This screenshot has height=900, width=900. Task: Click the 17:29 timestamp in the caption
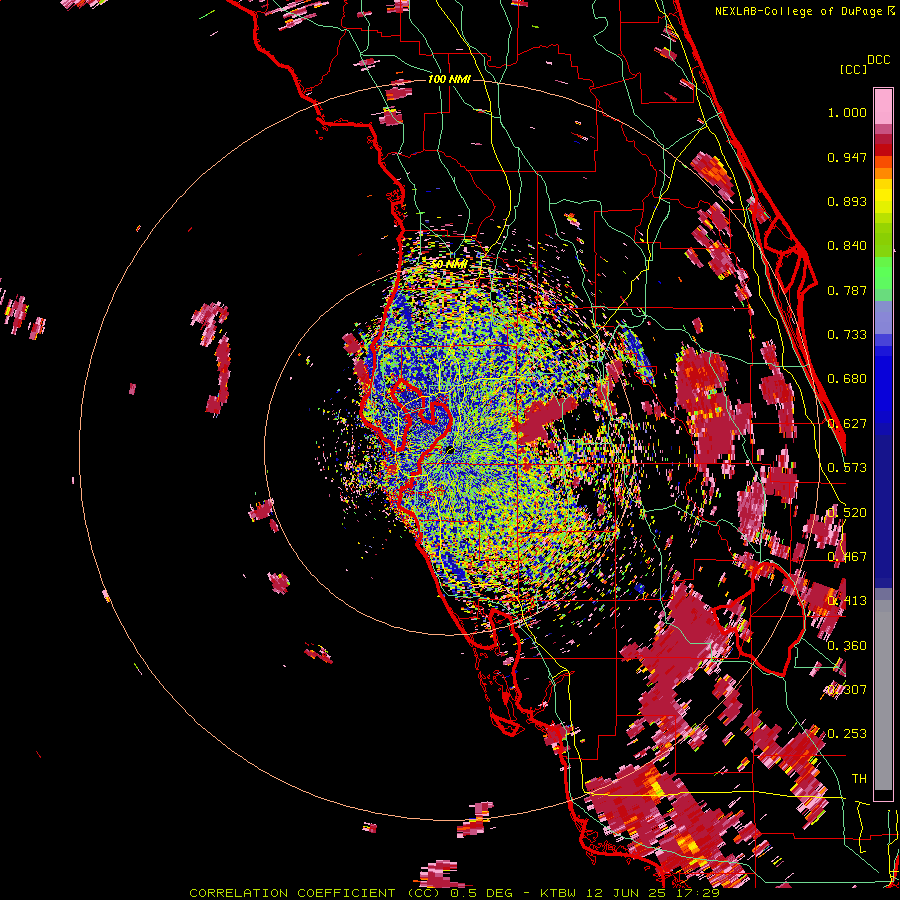699,893
